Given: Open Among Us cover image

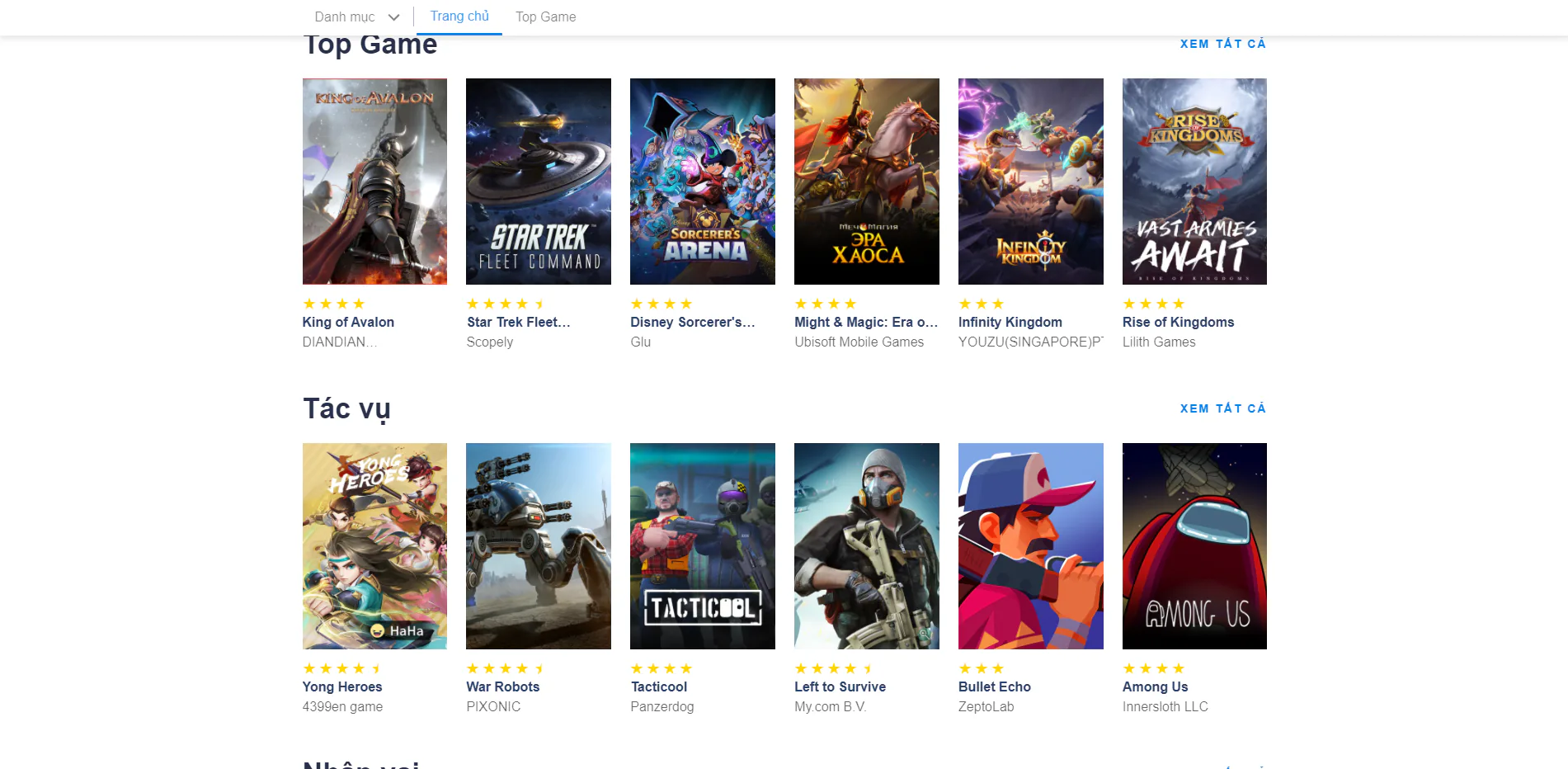Looking at the screenshot, I should [x=1194, y=546].
